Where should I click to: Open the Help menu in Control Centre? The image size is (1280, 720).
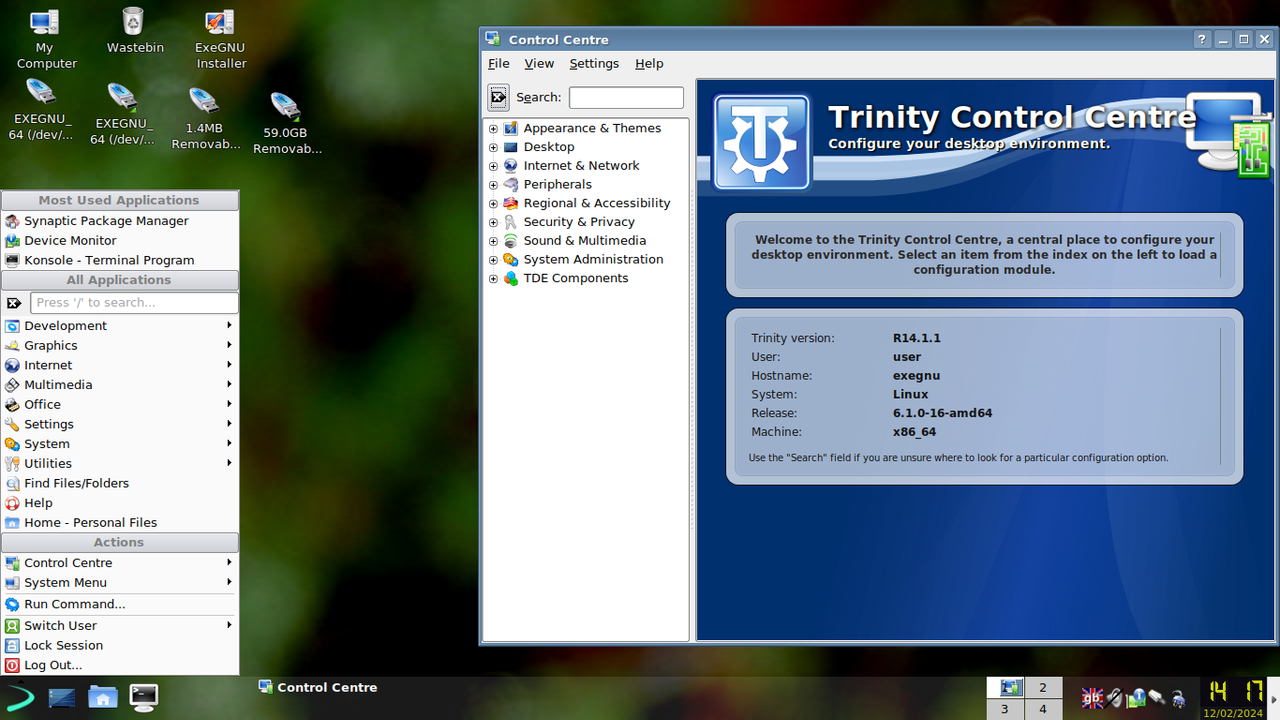click(649, 63)
